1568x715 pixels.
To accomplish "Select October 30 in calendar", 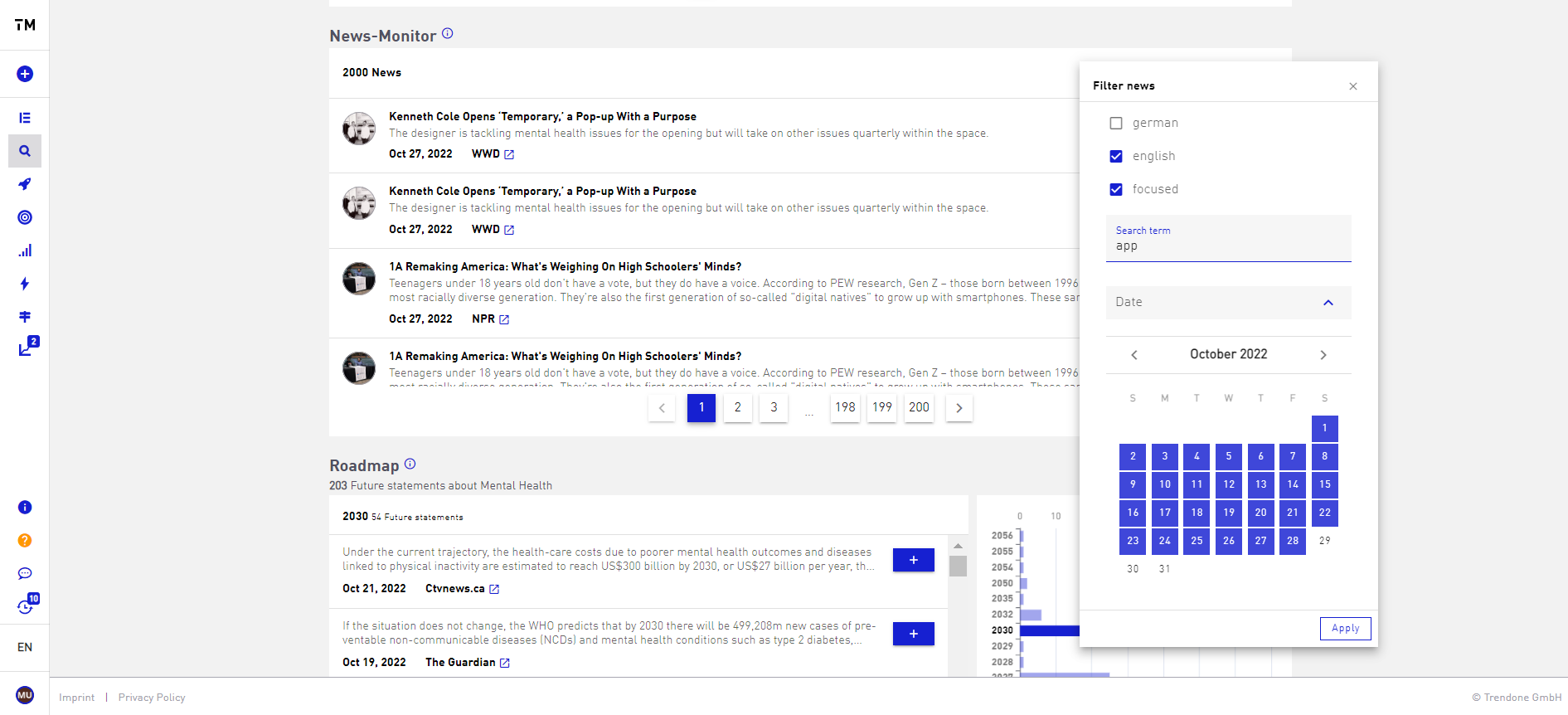I will (1133, 569).
